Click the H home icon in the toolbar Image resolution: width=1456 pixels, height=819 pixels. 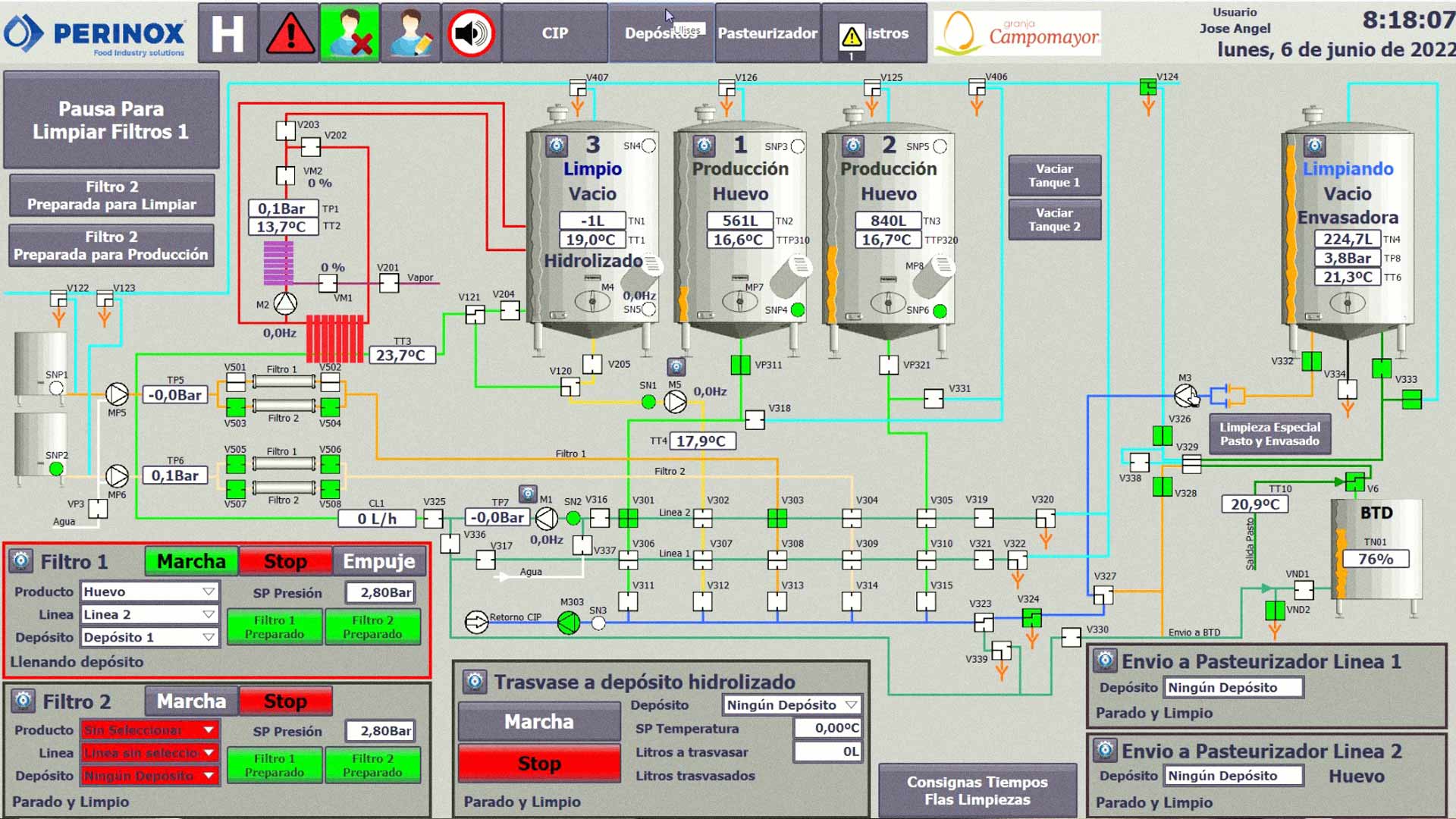[x=227, y=33]
